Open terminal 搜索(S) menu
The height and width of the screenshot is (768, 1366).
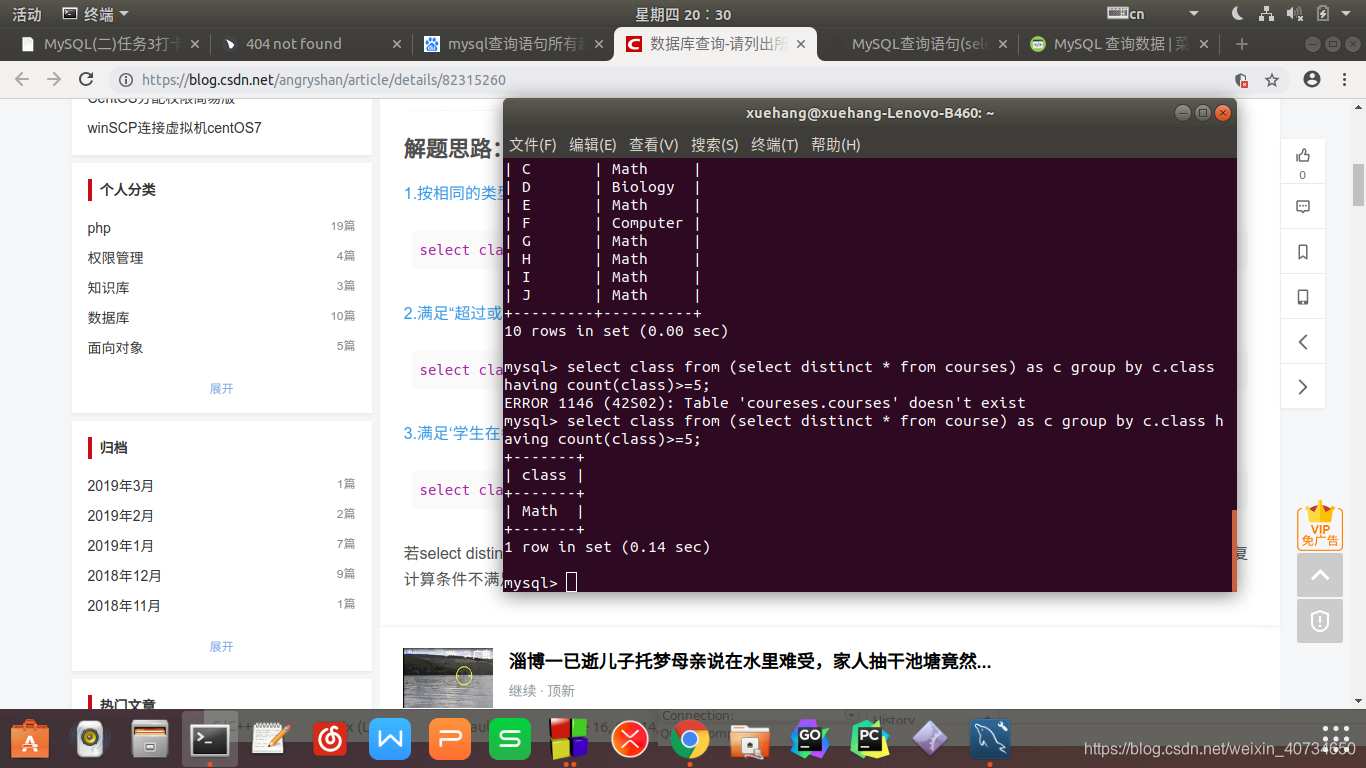coord(715,145)
